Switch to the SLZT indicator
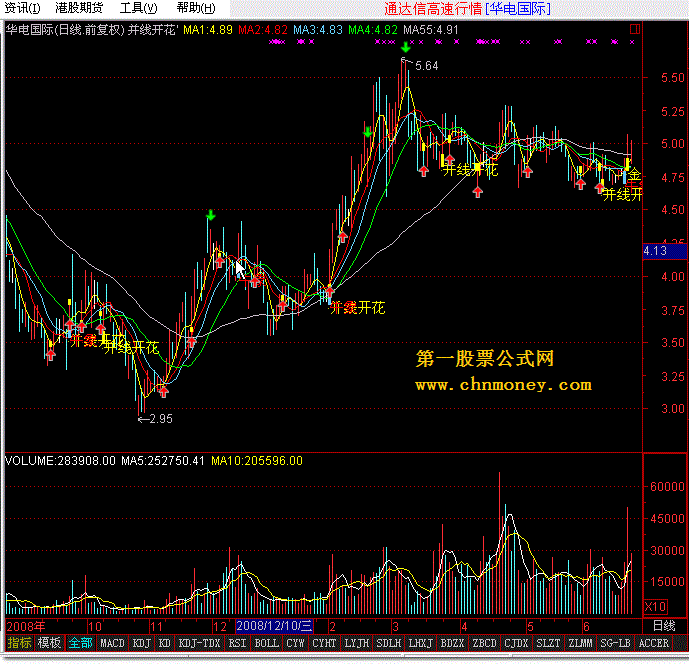Image resolution: width=689 pixels, height=664 pixels. (548, 643)
